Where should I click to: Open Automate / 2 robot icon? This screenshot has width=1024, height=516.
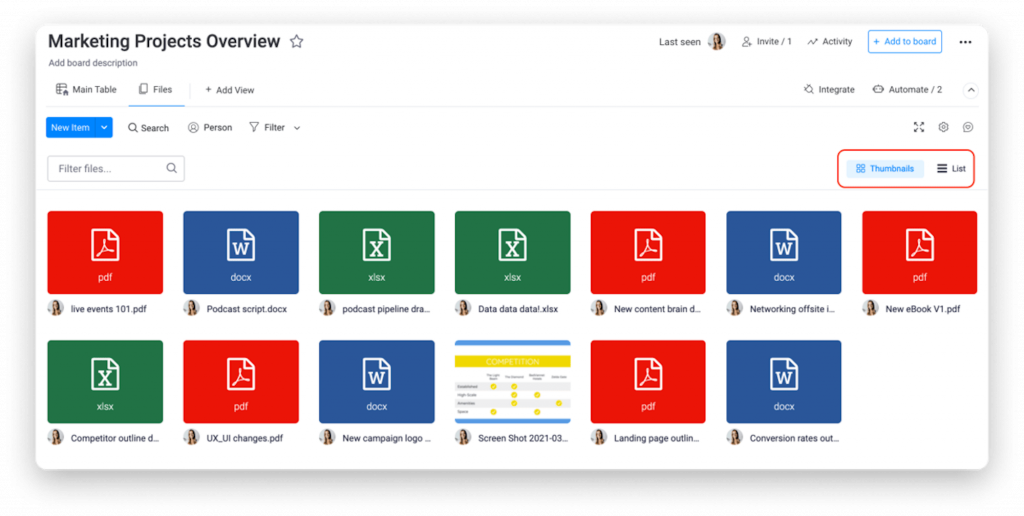(x=878, y=89)
